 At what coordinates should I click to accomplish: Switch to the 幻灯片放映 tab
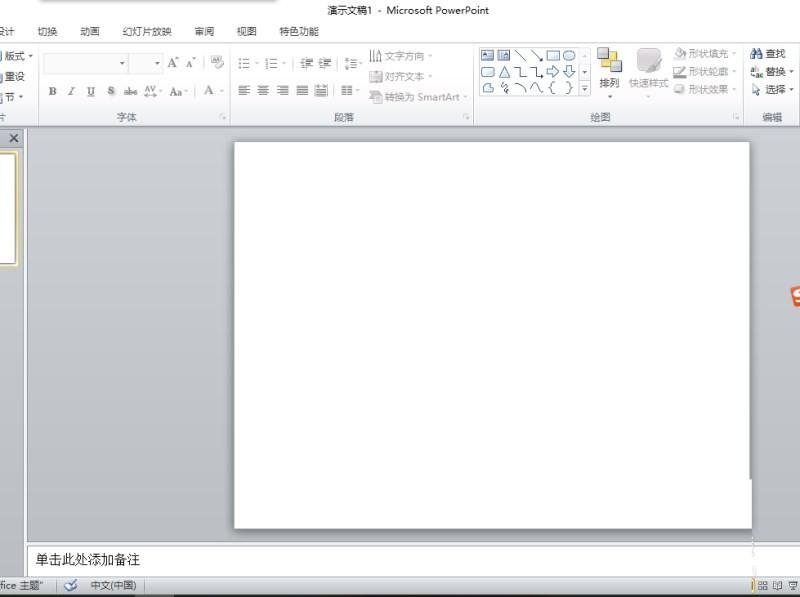(147, 31)
